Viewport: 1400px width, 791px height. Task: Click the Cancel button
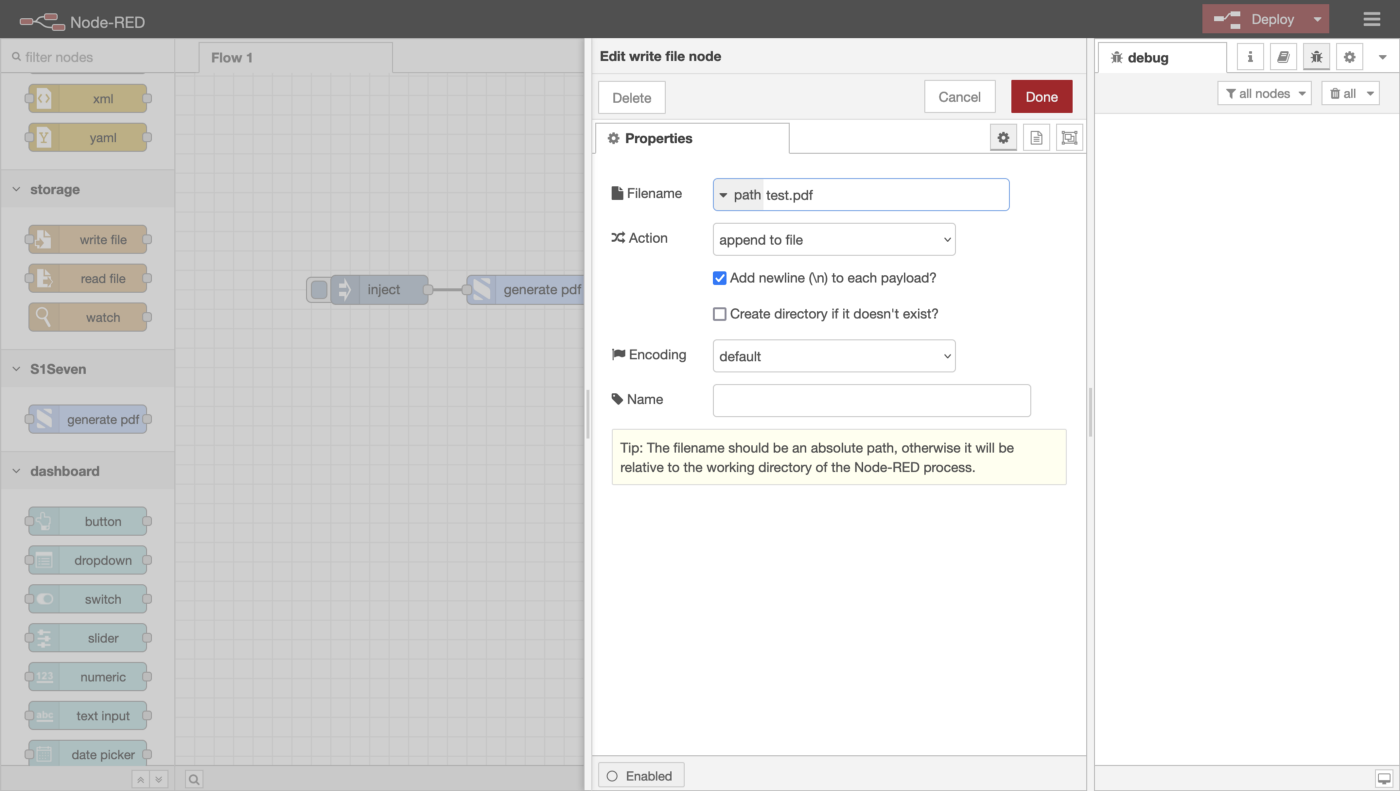click(x=959, y=97)
